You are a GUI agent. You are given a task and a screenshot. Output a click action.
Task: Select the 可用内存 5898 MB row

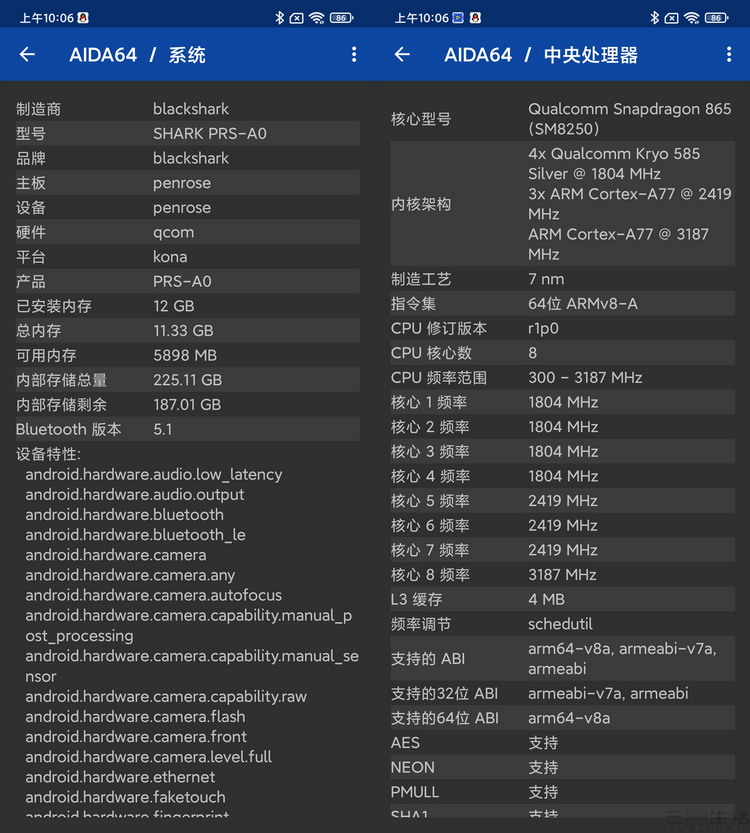point(188,355)
